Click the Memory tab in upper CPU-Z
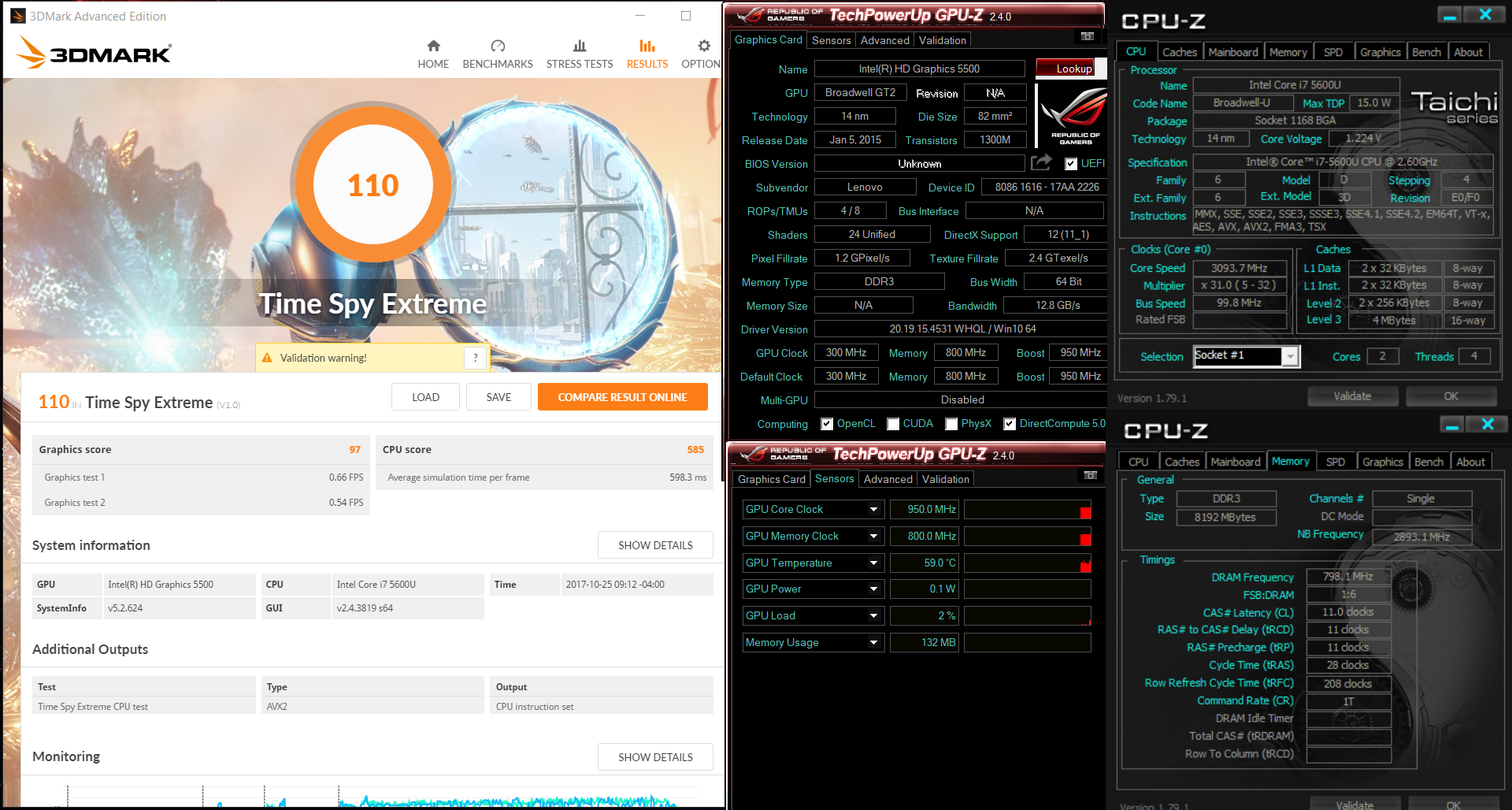The height and width of the screenshot is (810, 1512). (x=1288, y=52)
